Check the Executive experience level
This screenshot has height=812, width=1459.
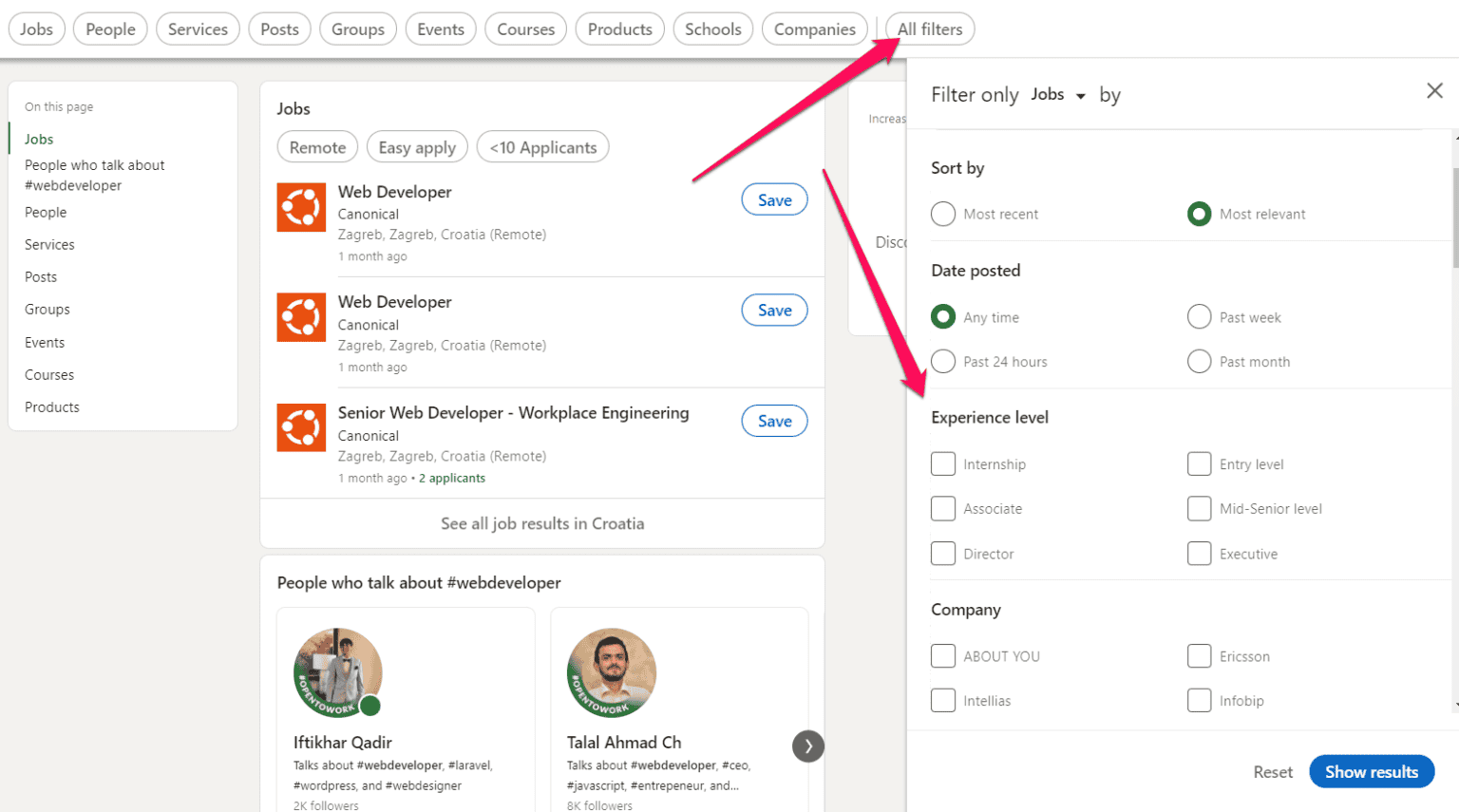[1200, 554]
